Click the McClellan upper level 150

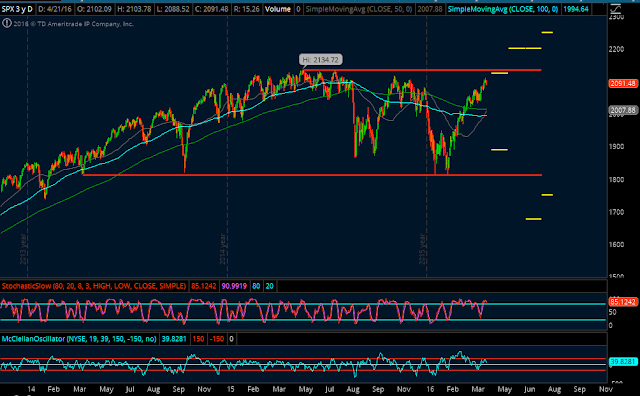198,339
